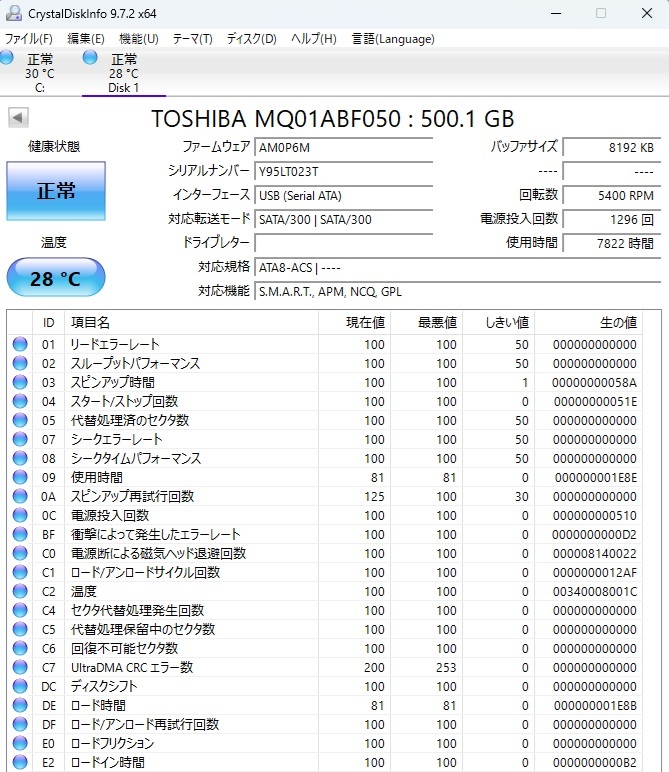Click the 28 °C temperature button
Viewport: 669px width, 772px height.
[x=56, y=278]
